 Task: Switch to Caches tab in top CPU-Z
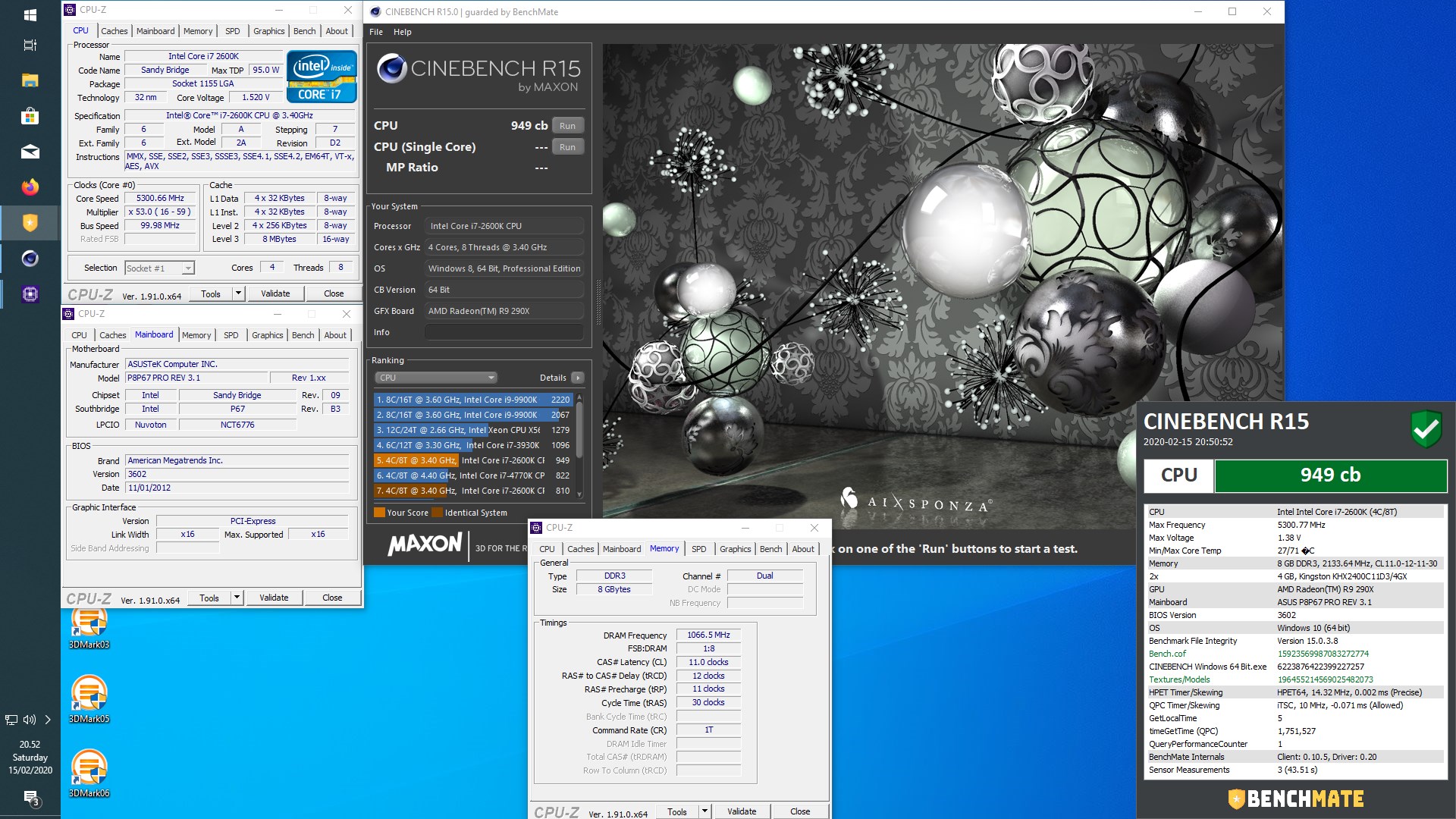click(x=115, y=31)
